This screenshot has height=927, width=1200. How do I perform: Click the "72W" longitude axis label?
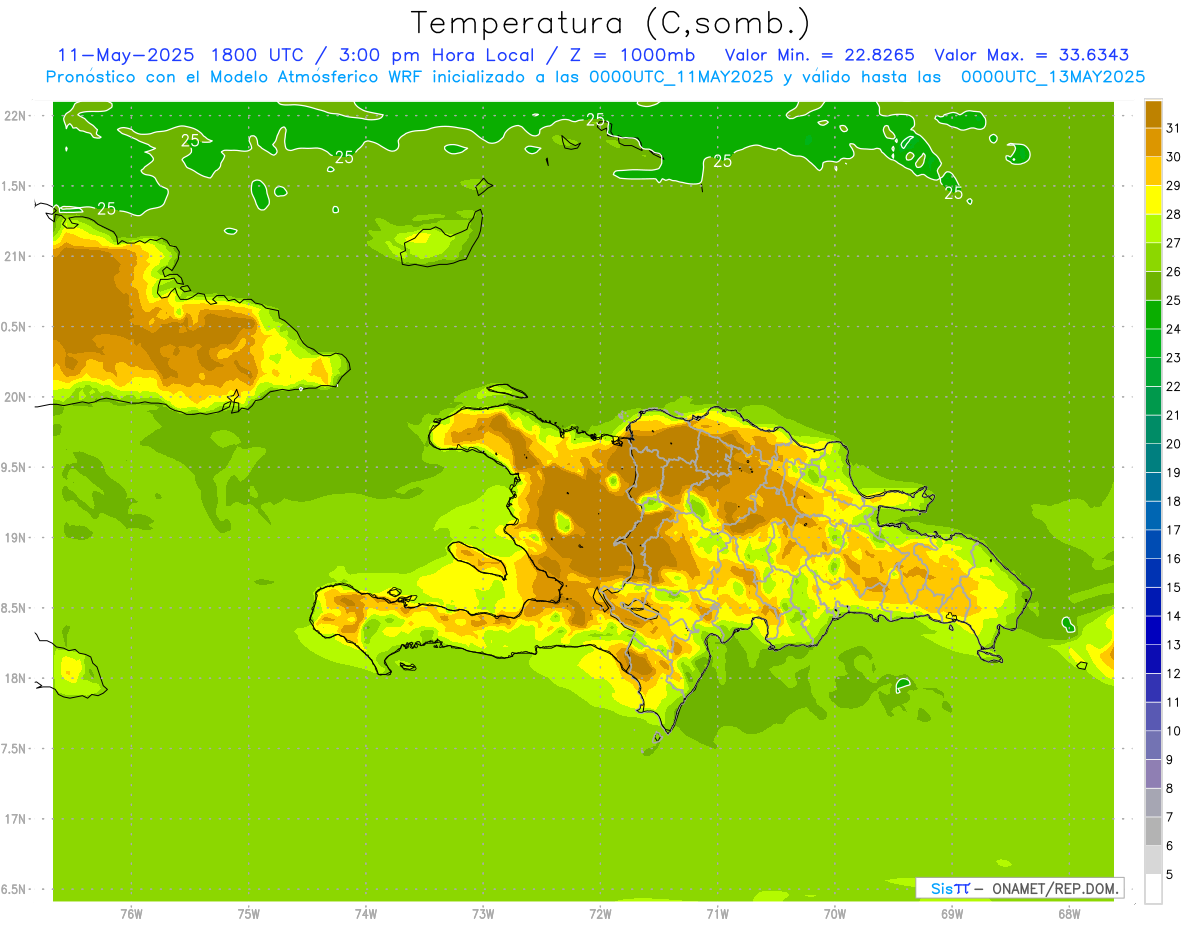pyautogui.click(x=600, y=914)
